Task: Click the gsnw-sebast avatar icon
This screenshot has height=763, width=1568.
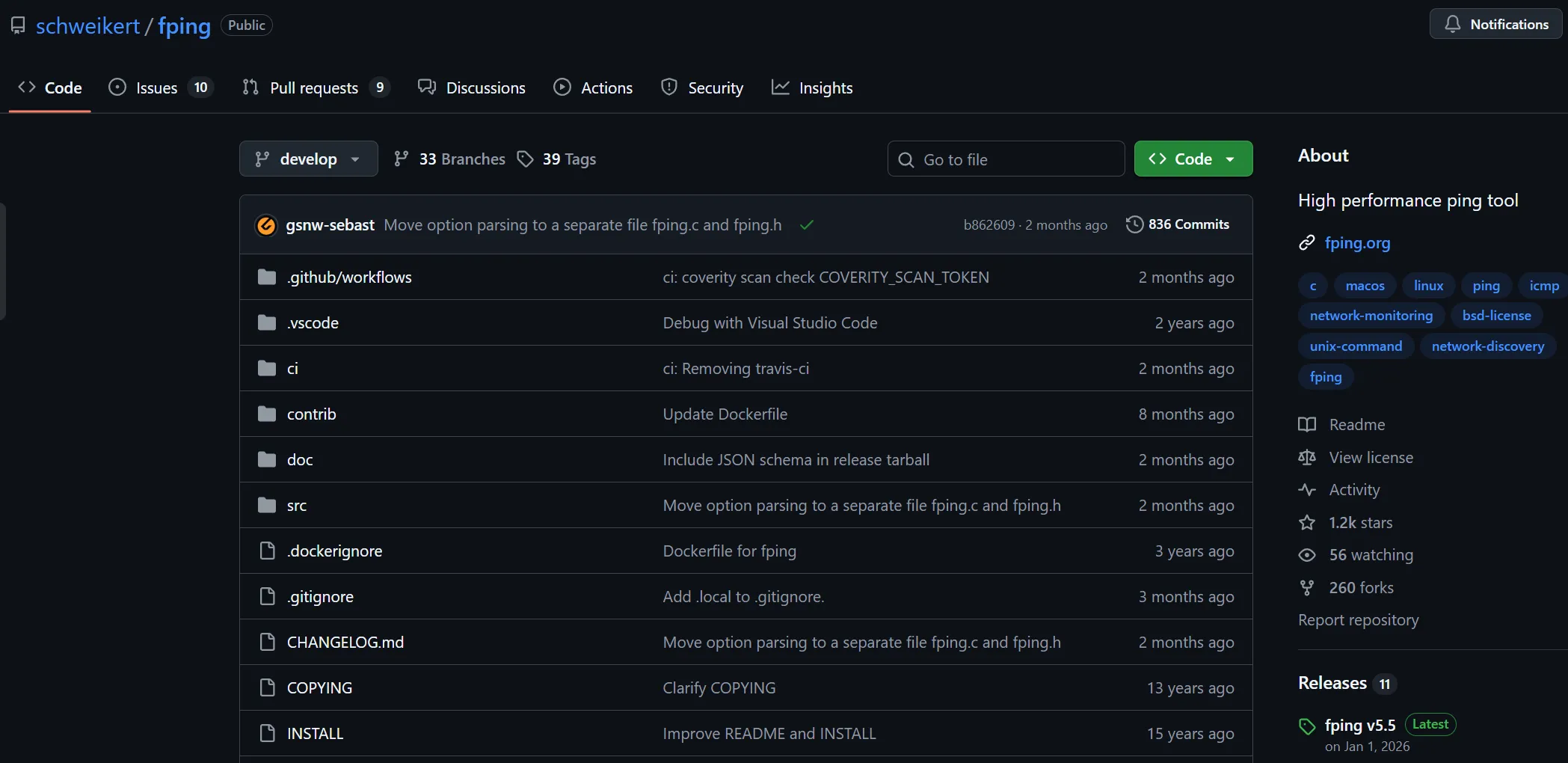Action: 266,225
